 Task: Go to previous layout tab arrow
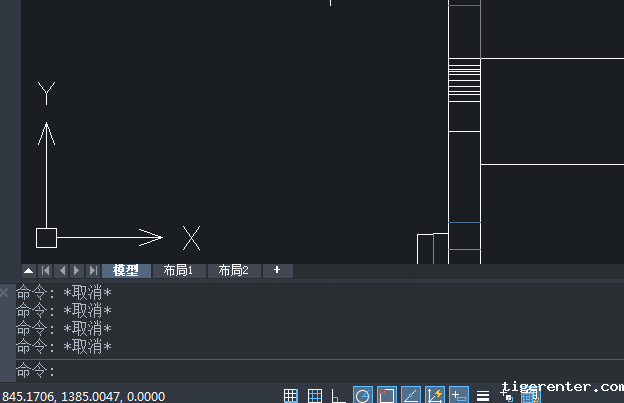point(61,271)
